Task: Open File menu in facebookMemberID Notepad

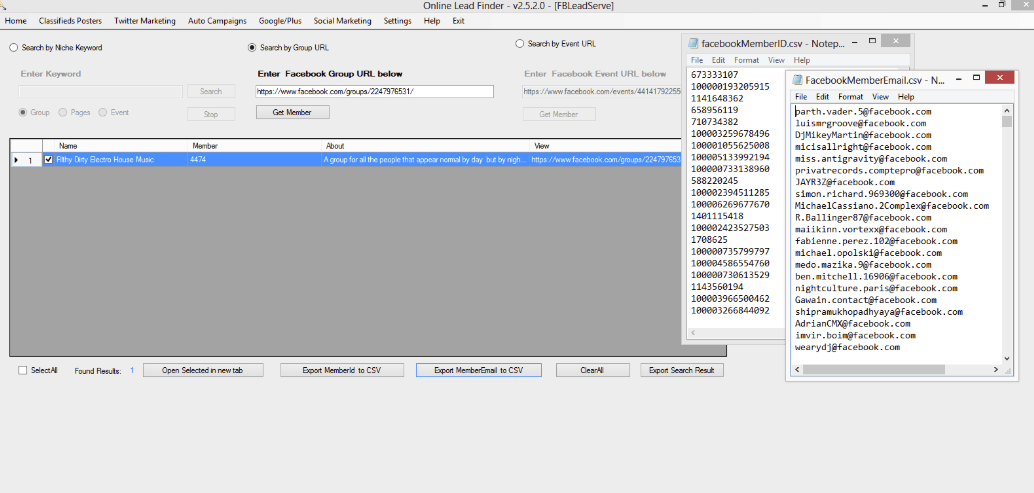Action: click(697, 60)
